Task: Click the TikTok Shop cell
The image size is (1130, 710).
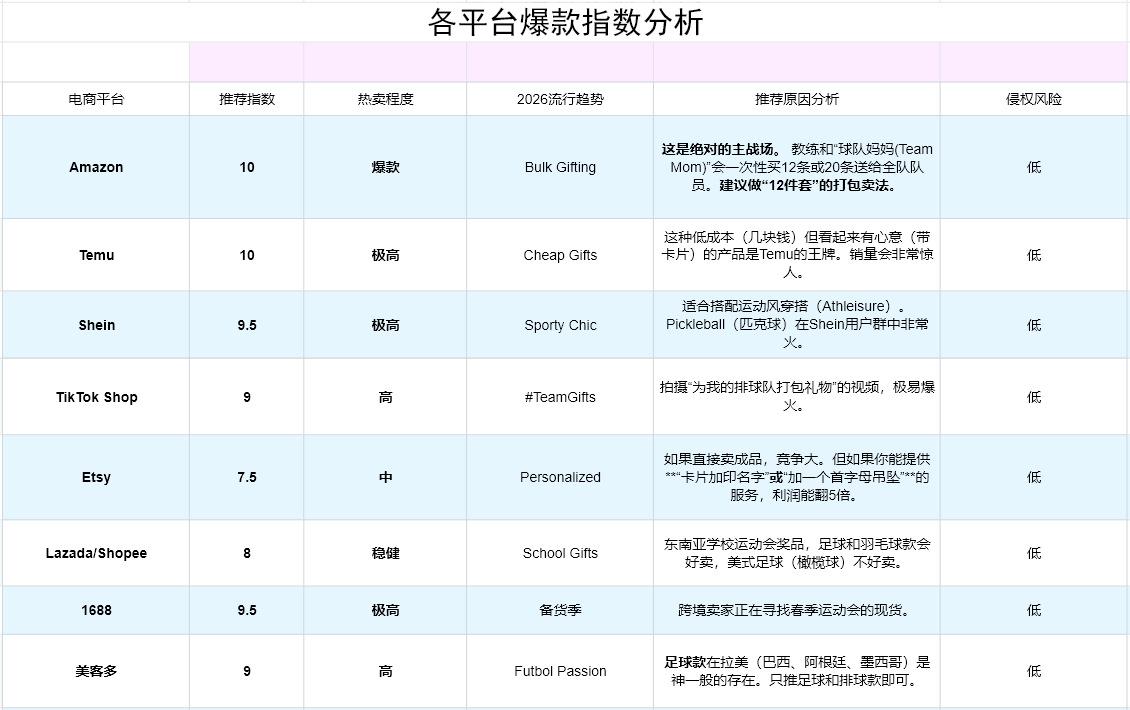Action: tap(96, 397)
